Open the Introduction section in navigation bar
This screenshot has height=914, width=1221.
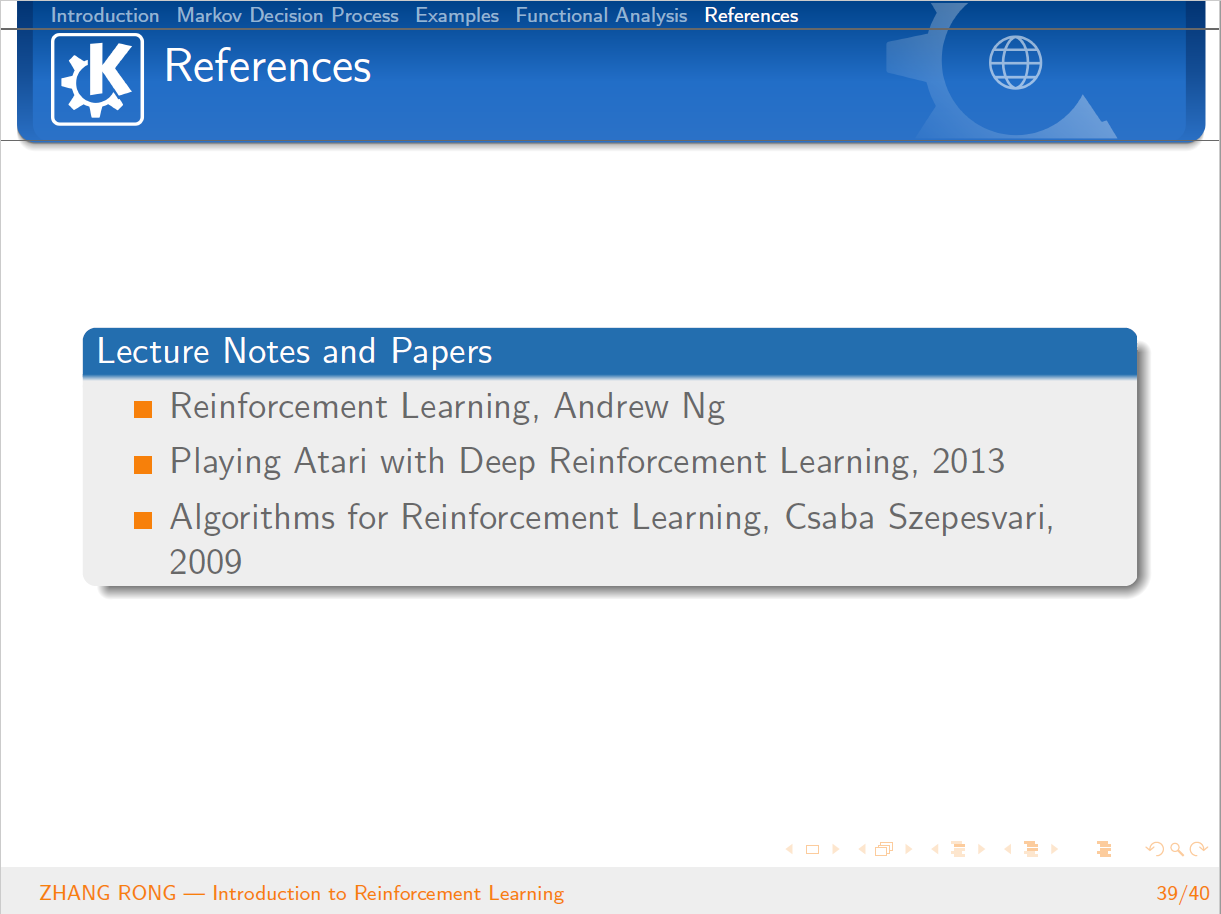105,15
